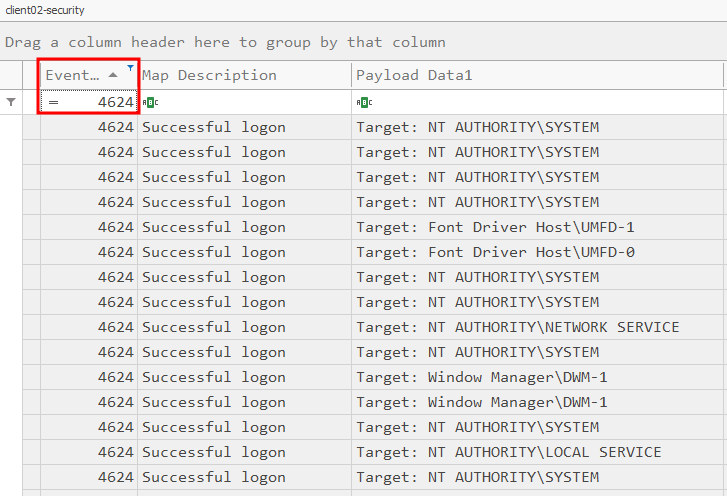
Task: Click the Event ID cell in UMFD-0 row
Action: tap(114, 252)
